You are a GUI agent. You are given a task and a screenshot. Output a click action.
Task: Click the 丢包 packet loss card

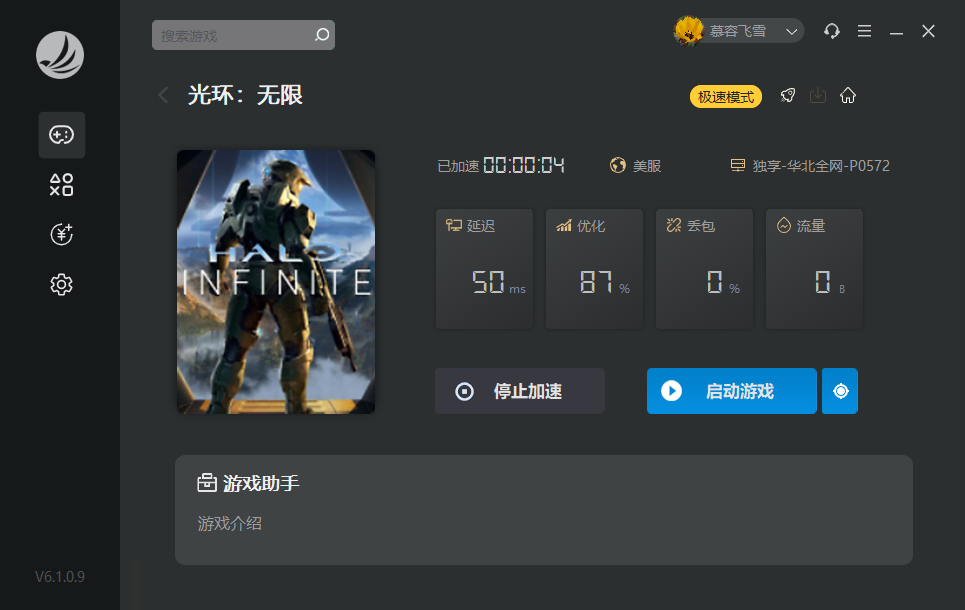[x=704, y=268]
